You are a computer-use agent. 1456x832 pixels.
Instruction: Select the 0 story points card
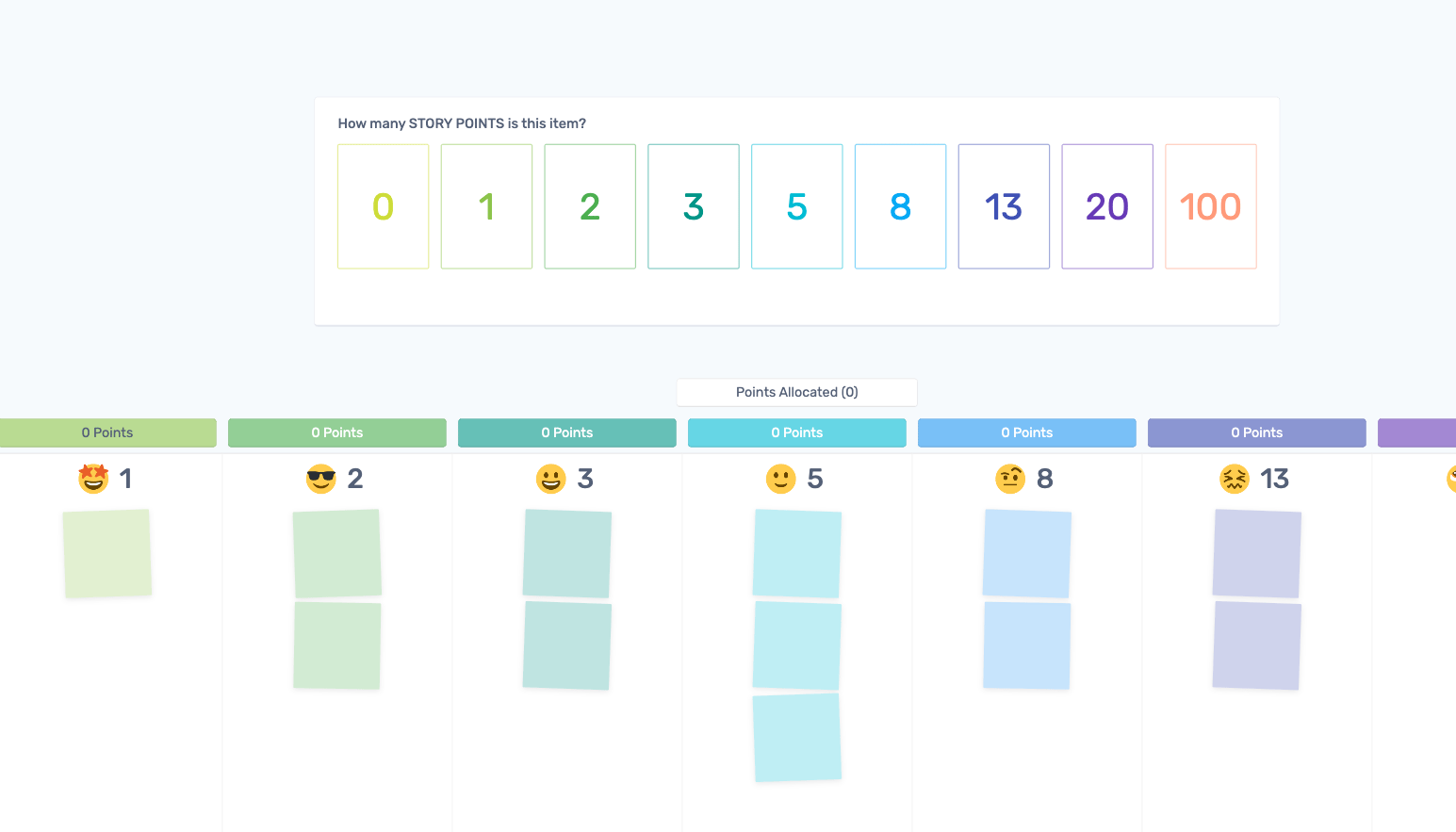pyautogui.click(x=384, y=206)
